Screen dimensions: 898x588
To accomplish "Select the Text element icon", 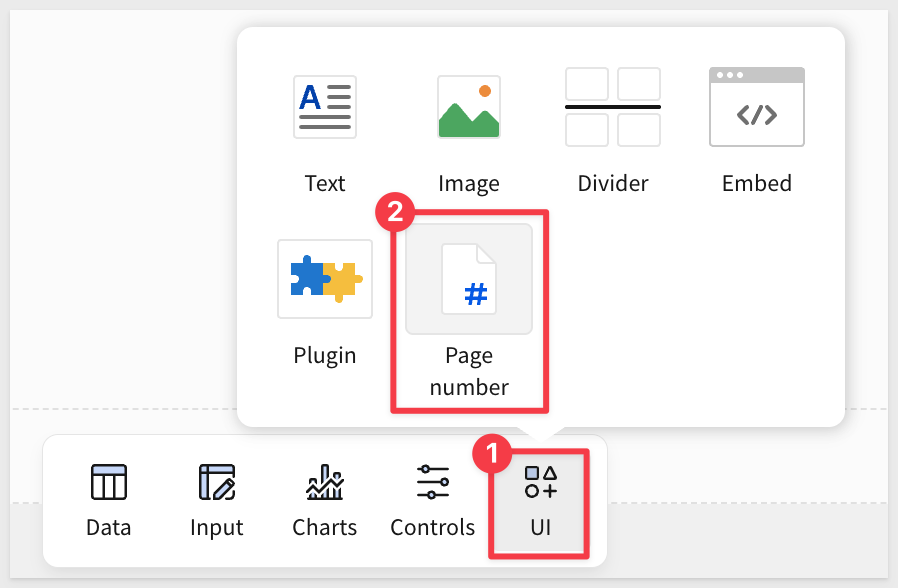I will click(x=325, y=106).
